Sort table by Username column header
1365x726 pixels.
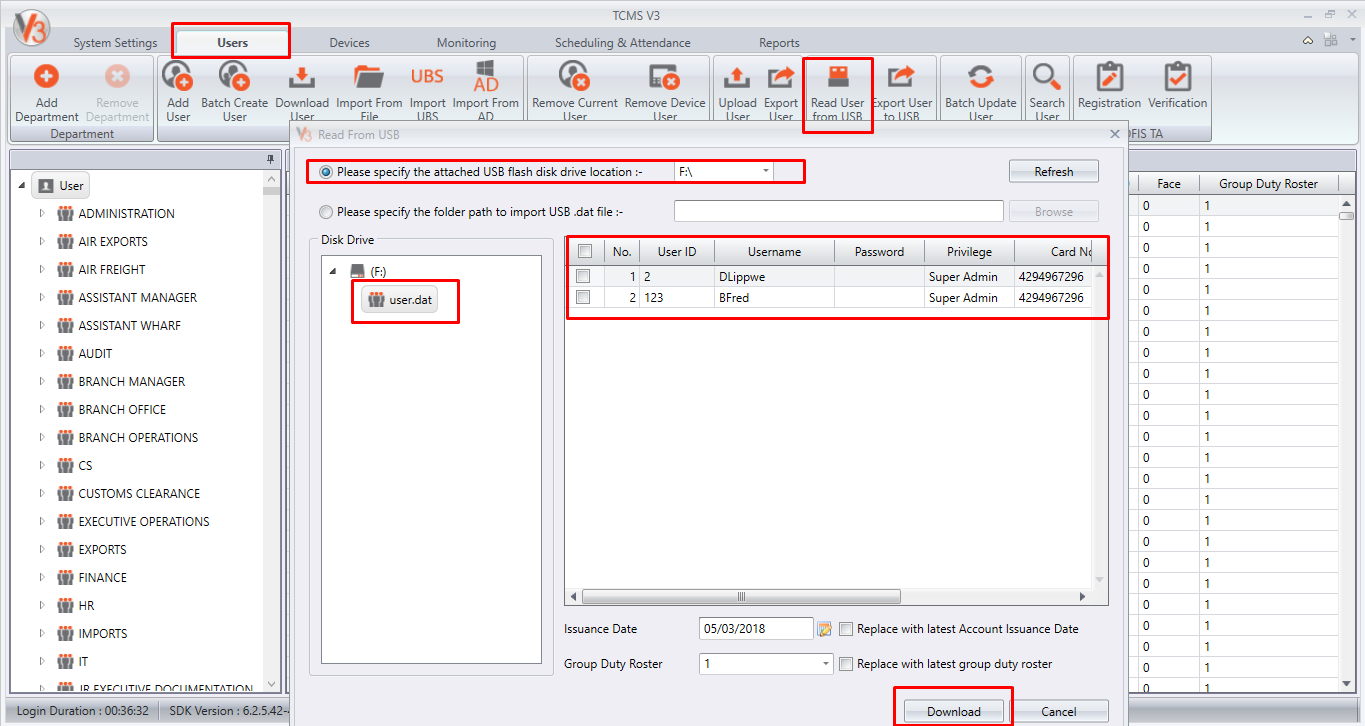(774, 252)
